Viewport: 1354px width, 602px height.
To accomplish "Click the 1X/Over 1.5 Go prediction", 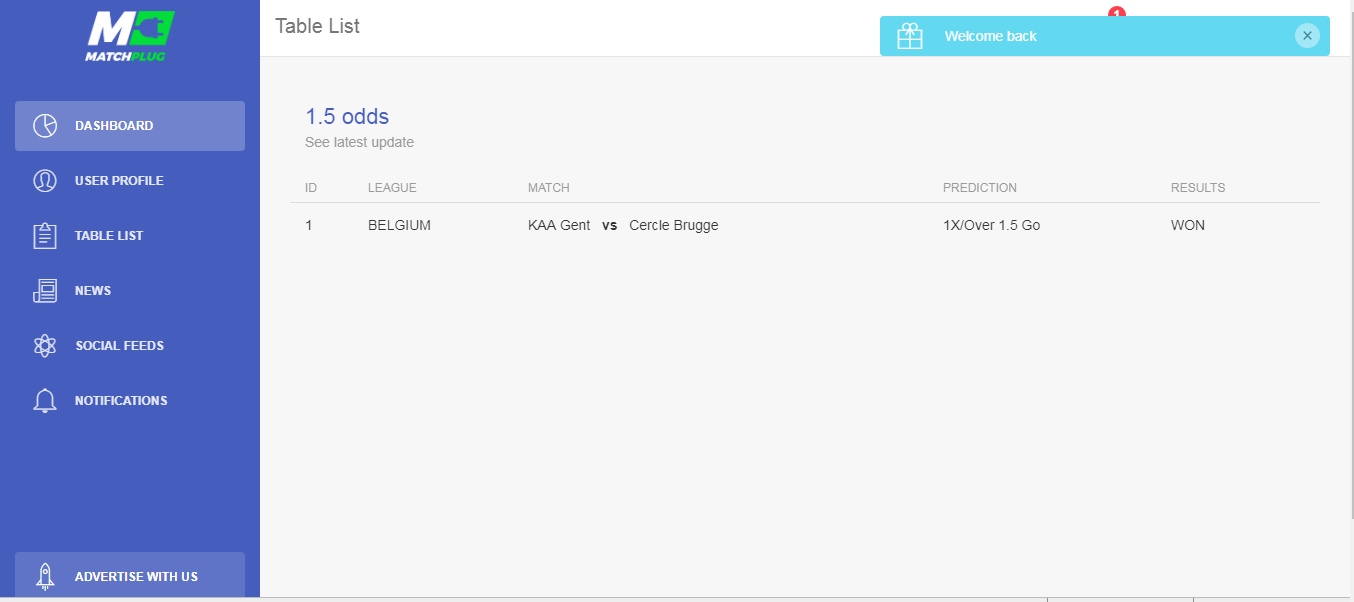I will (991, 226).
